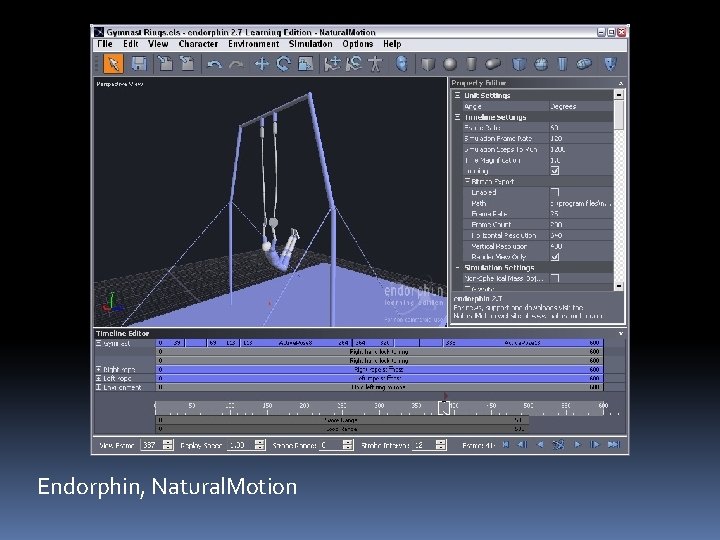
Task: Enable the Bitmap Export checkbox
Action: 555,192
